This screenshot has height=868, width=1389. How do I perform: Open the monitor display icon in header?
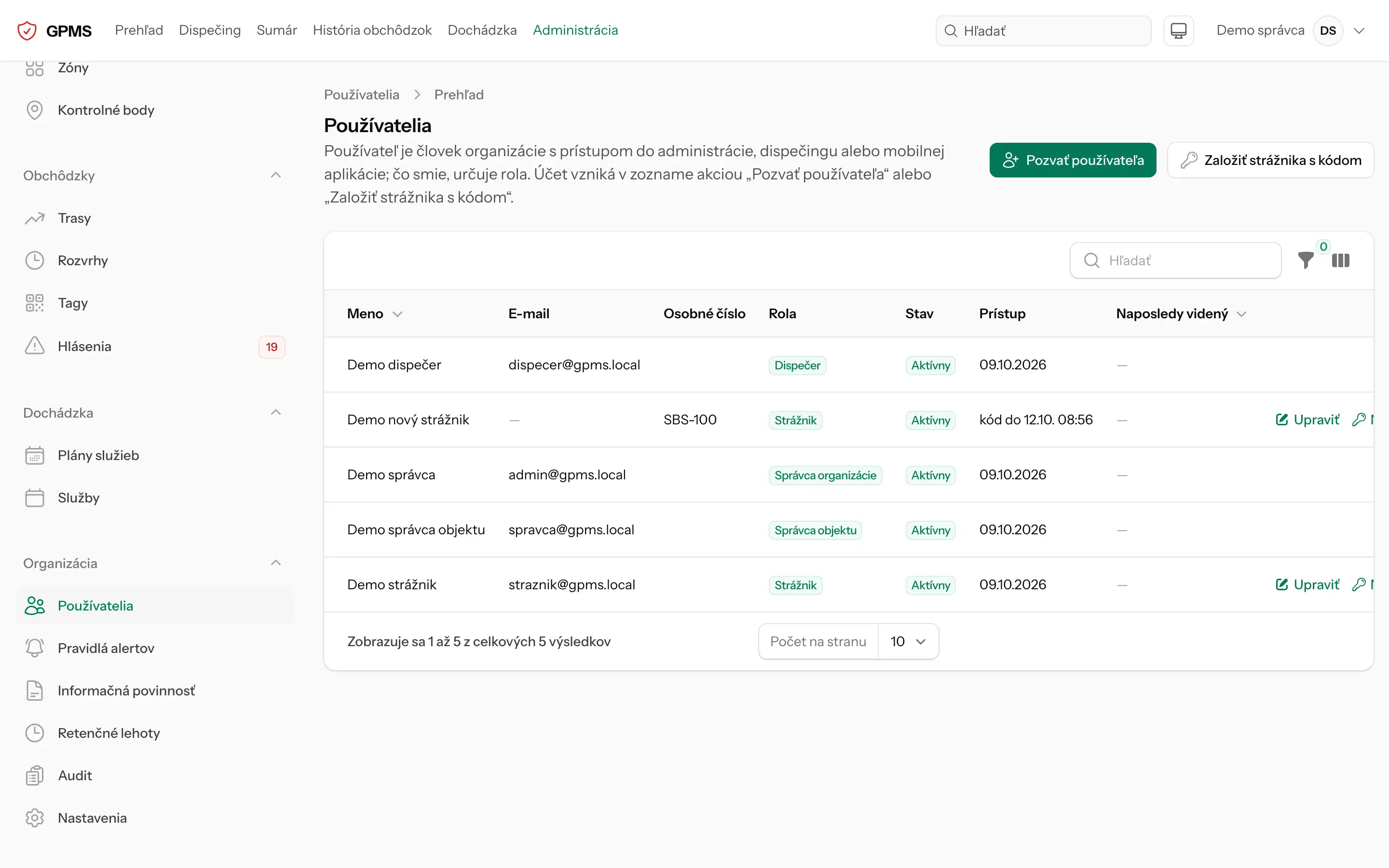1178,30
